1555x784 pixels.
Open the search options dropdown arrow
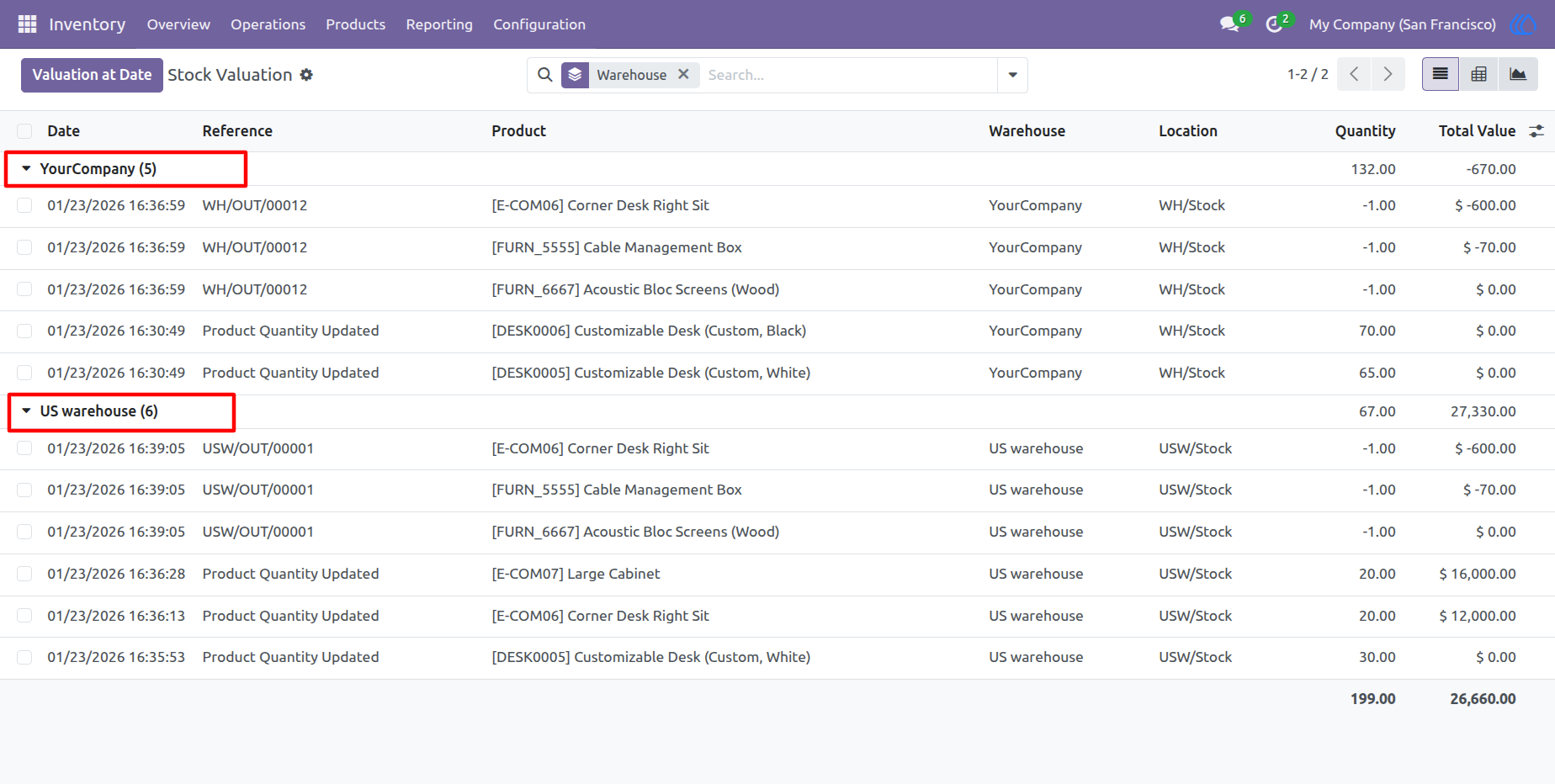tap(1012, 75)
